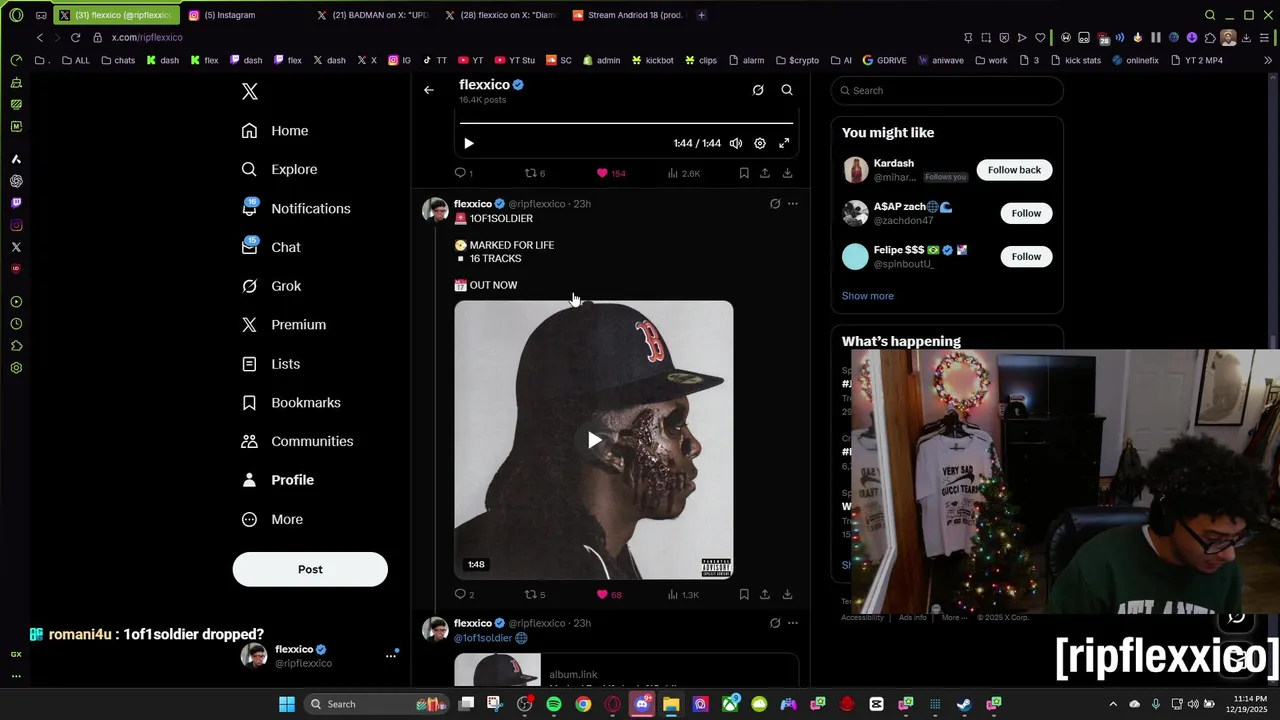Open video playback settings gear
This screenshot has height=720, width=1280.
click(x=760, y=143)
